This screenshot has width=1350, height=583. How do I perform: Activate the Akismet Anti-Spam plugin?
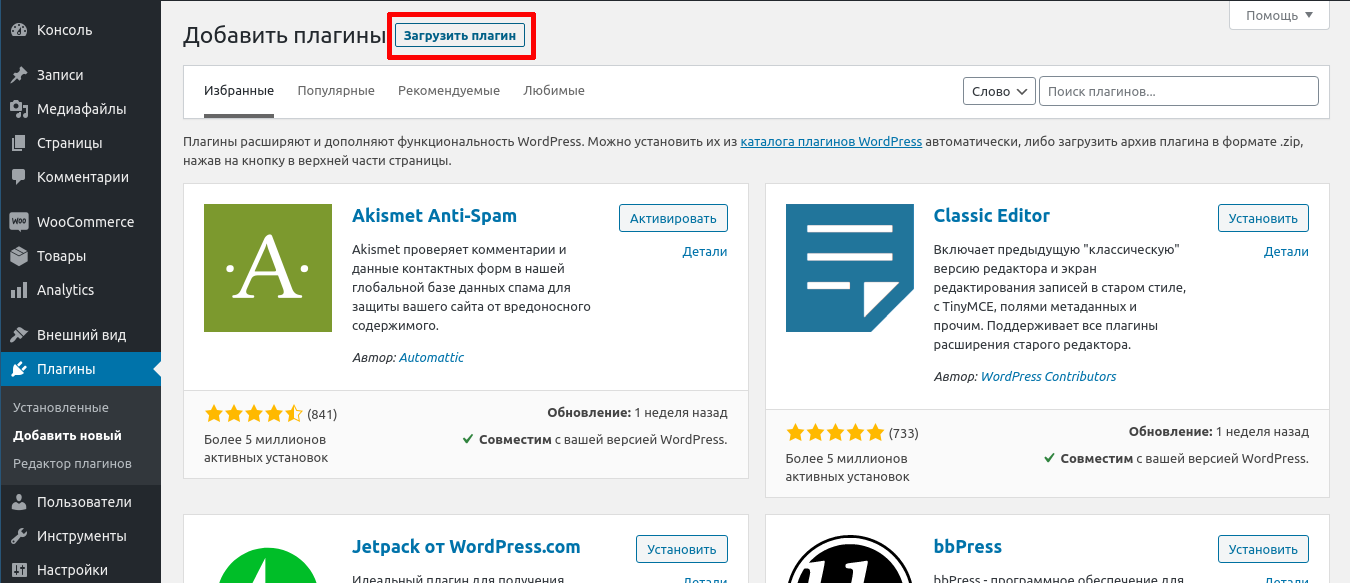pos(673,218)
